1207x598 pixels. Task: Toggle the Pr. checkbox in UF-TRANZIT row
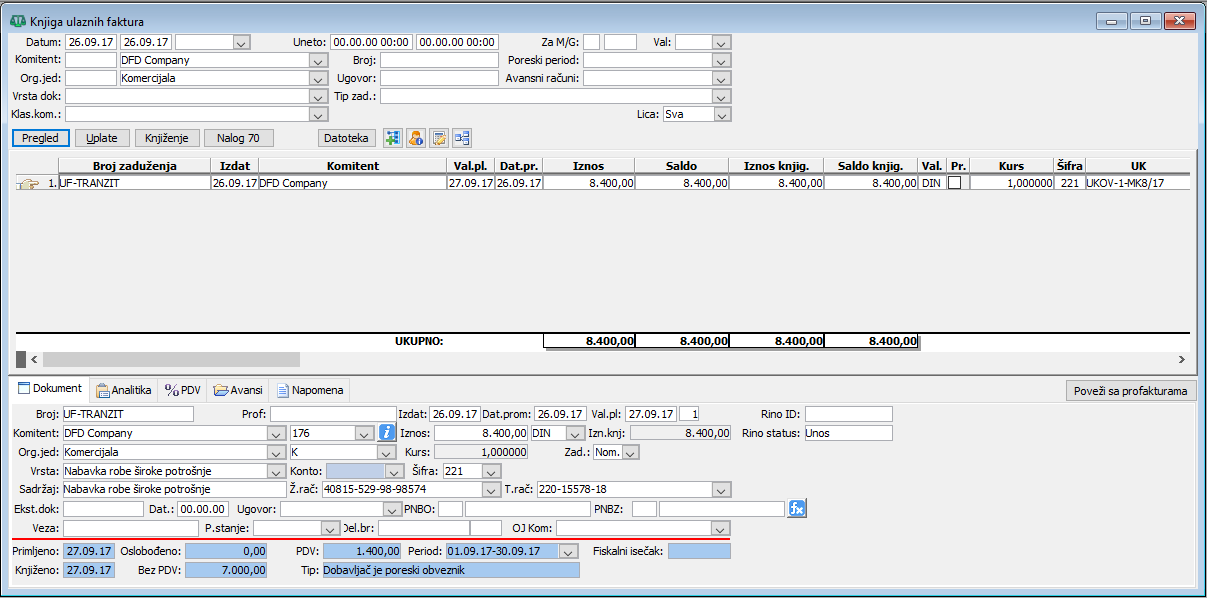coord(955,183)
